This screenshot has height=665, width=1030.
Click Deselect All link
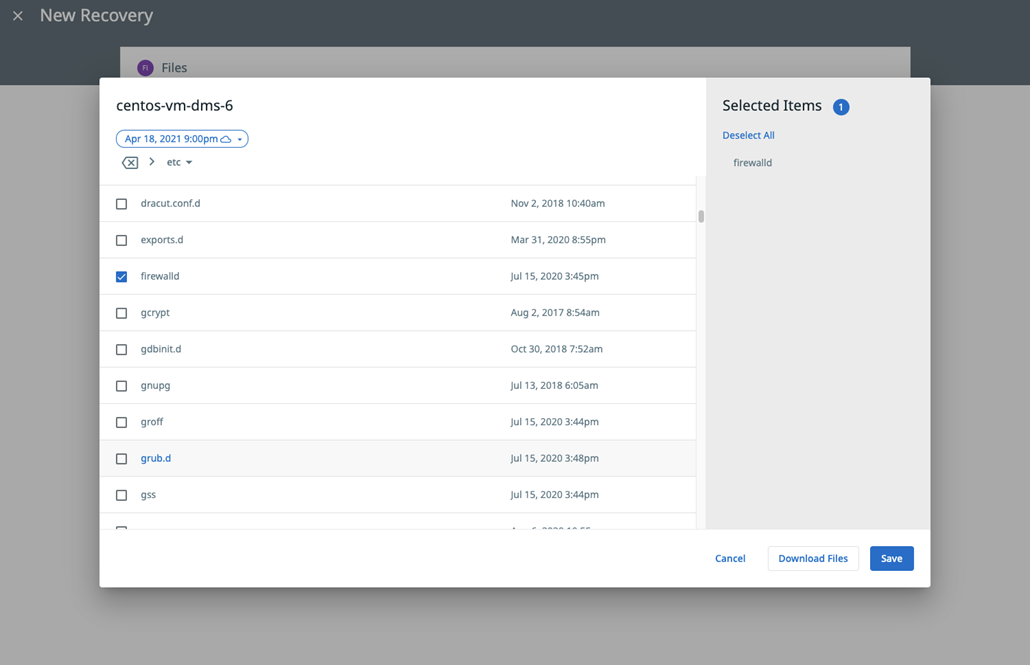[748, 135]
